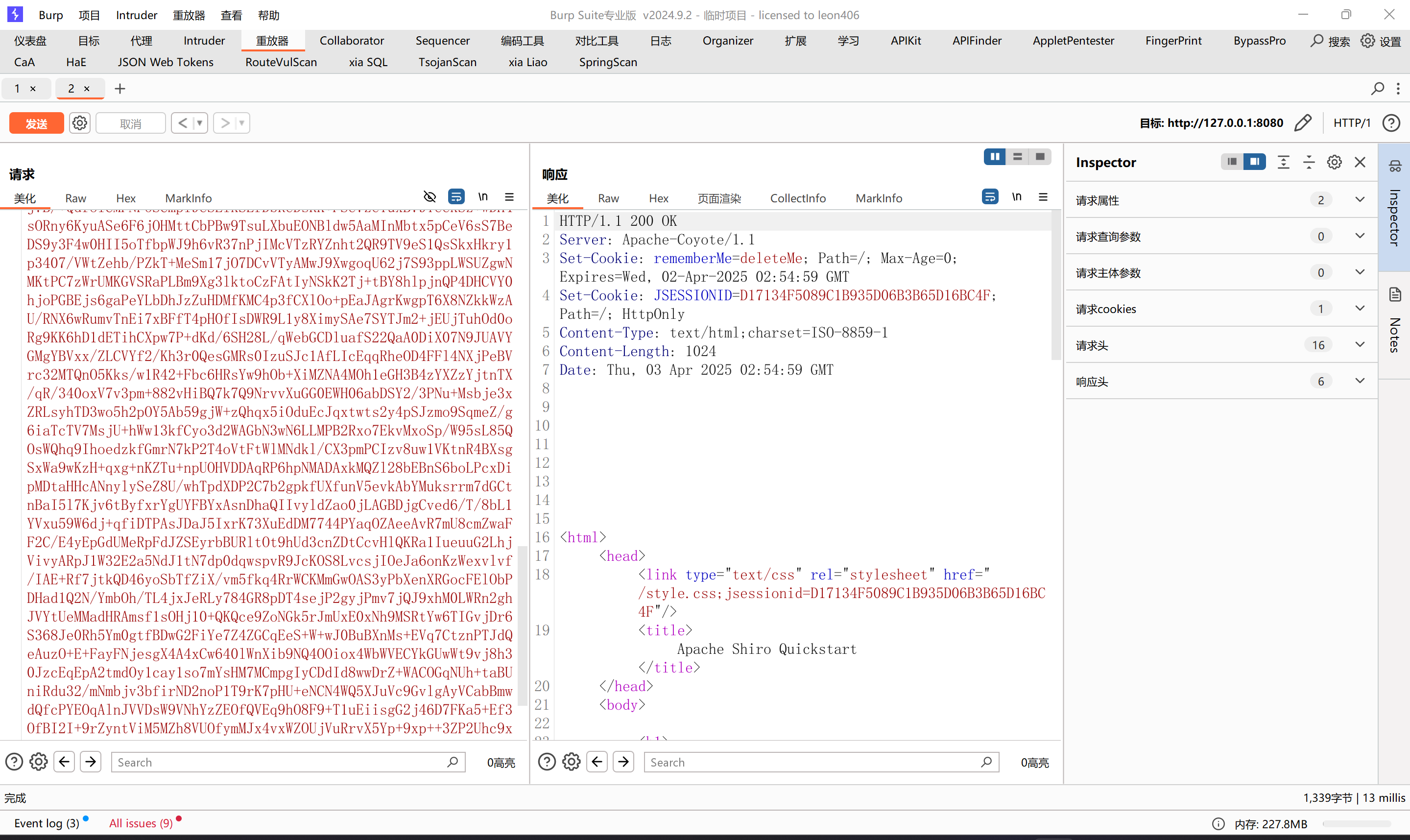This screenshot has height=840, width=1410.
Task: Click the response panel help question icon
Action: pos(547,762)
